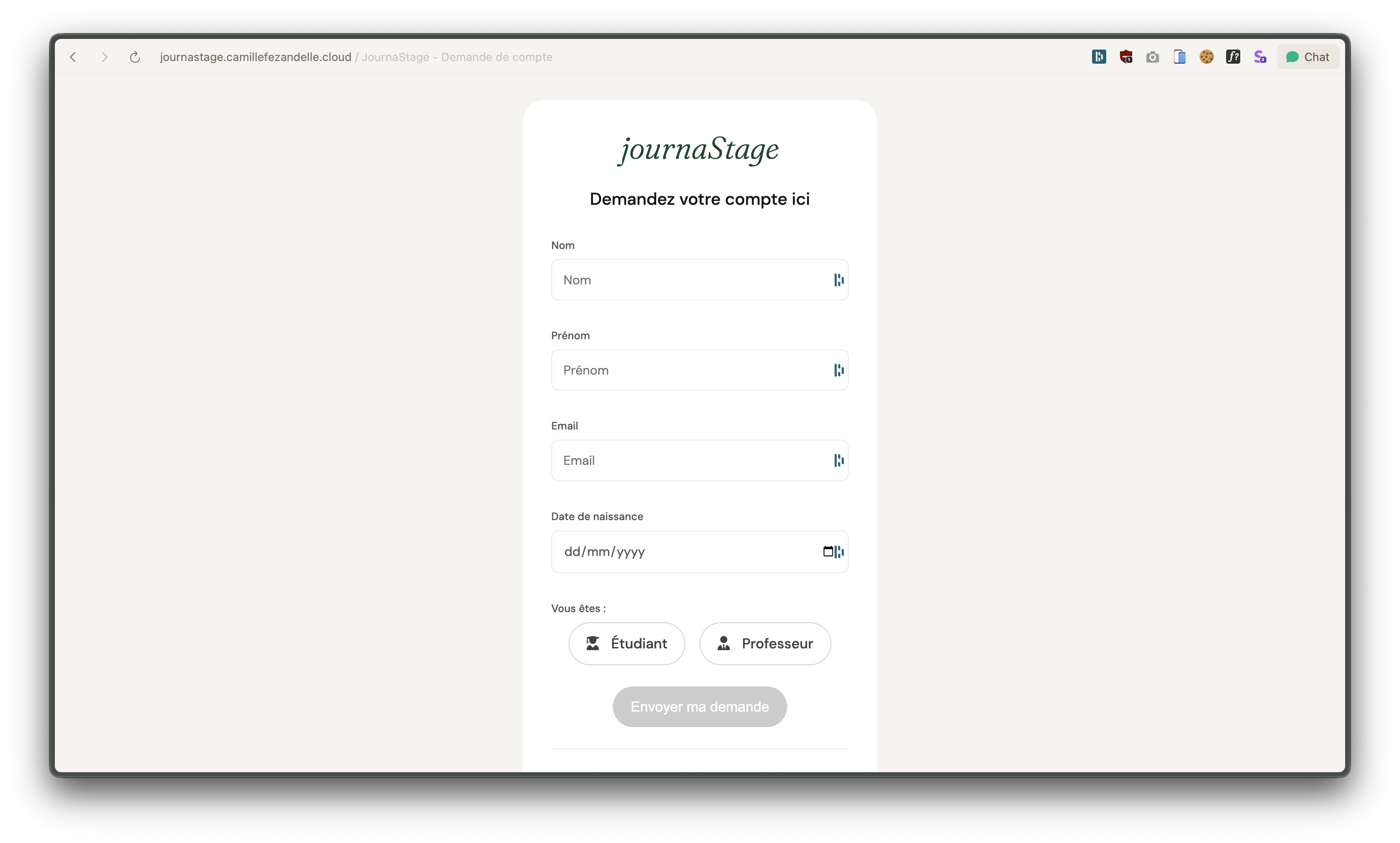Reload the page with refresh icon
Viewport: 1400px width, 843px height.
pos(135,57)
